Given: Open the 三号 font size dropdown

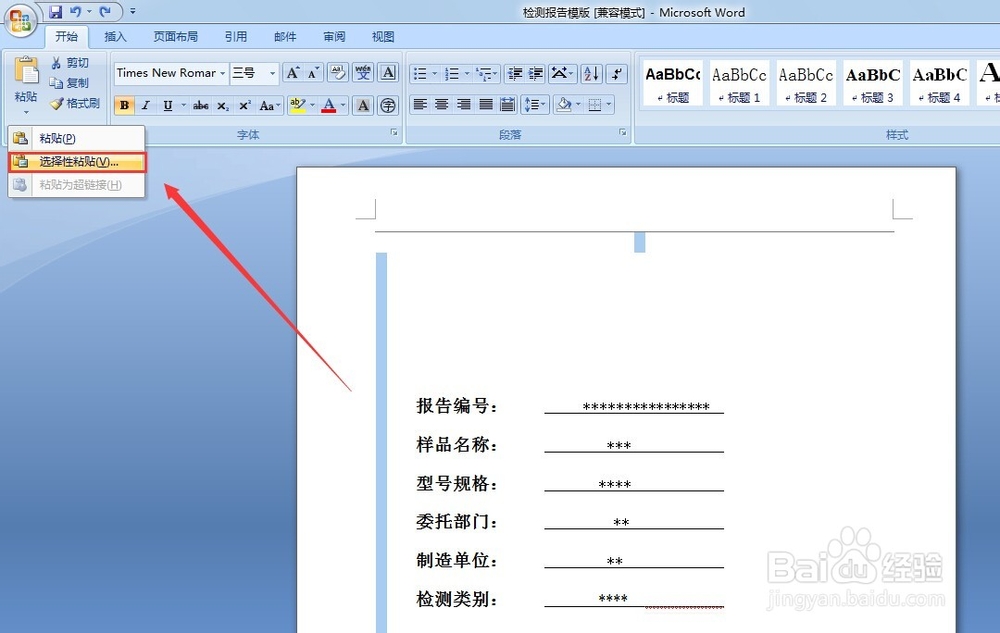Looking at the screenshot, I should (272, 73).
